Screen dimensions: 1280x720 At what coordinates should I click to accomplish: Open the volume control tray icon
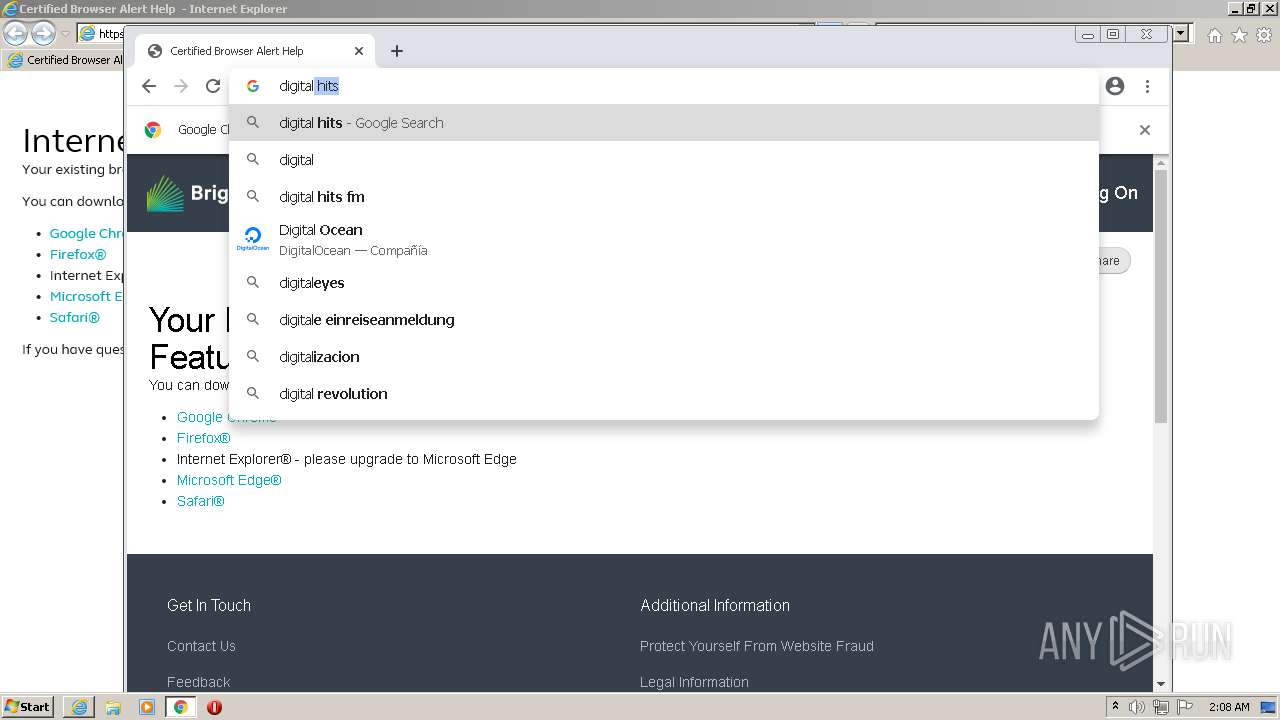[1137, 707]
